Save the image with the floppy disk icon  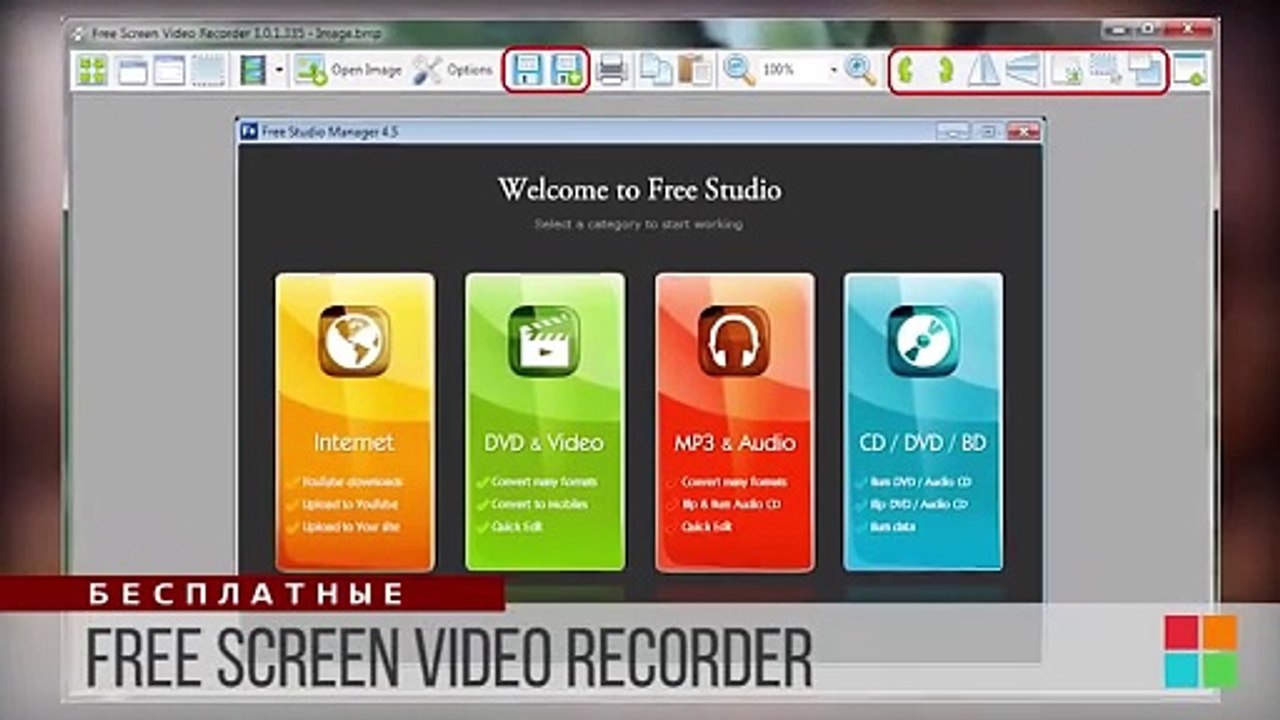point(526,70)
